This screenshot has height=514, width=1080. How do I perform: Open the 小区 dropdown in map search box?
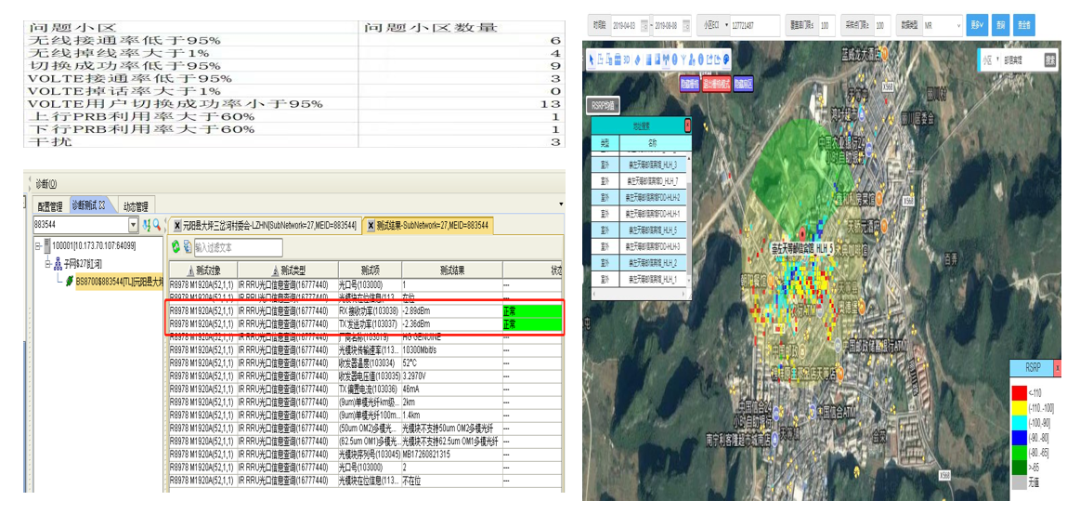click(997, 59)
